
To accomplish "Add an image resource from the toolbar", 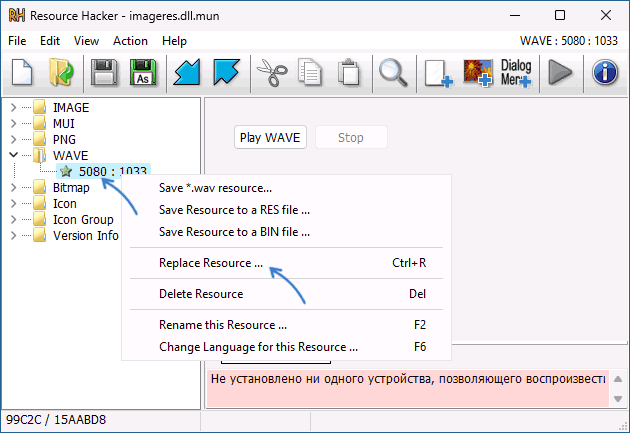I will click(477, 73).
